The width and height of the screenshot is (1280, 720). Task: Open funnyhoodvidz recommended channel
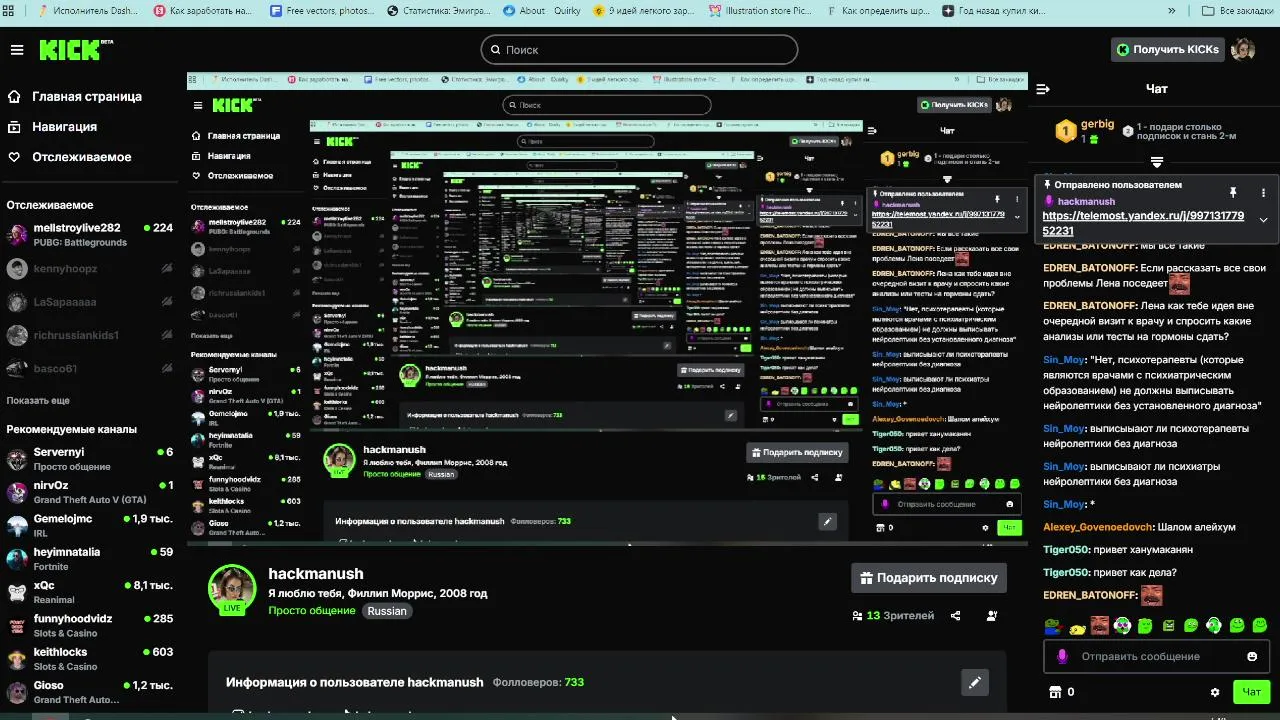(90, 625)
